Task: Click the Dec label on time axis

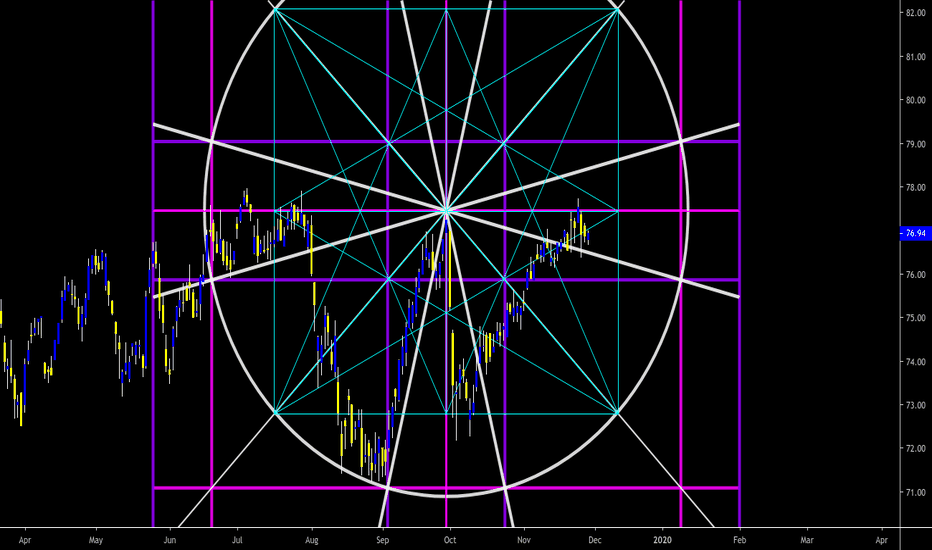Action: (594, 540)
